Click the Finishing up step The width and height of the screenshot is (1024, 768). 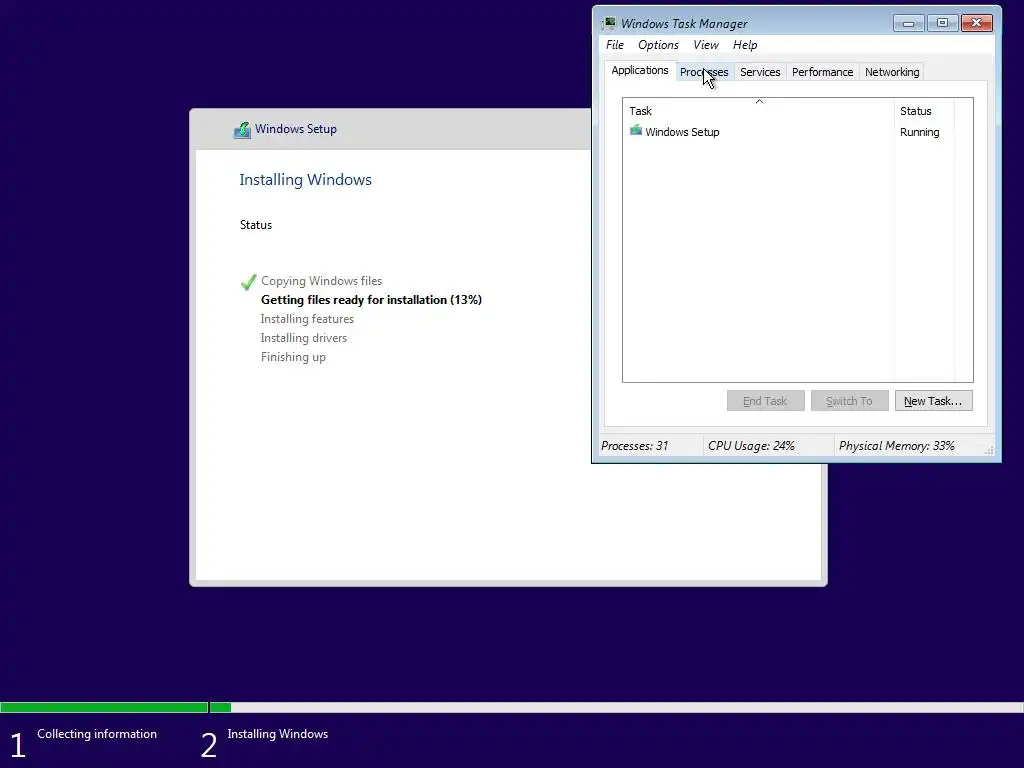293,357
